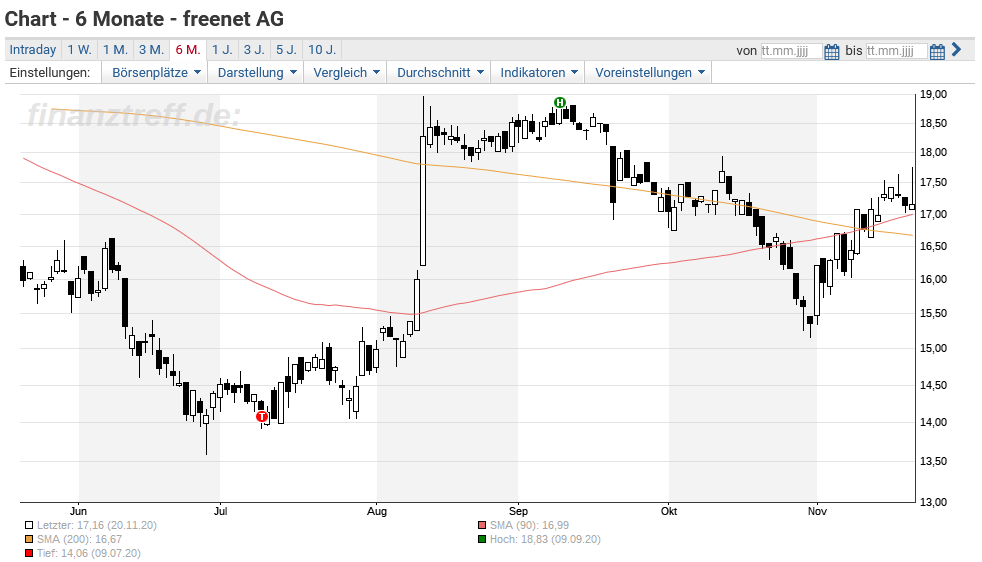Image resolution: width=982 pixels, height=562 pixels.
Task: Open the 'von' date calendar picker
Action: (832, 51)
